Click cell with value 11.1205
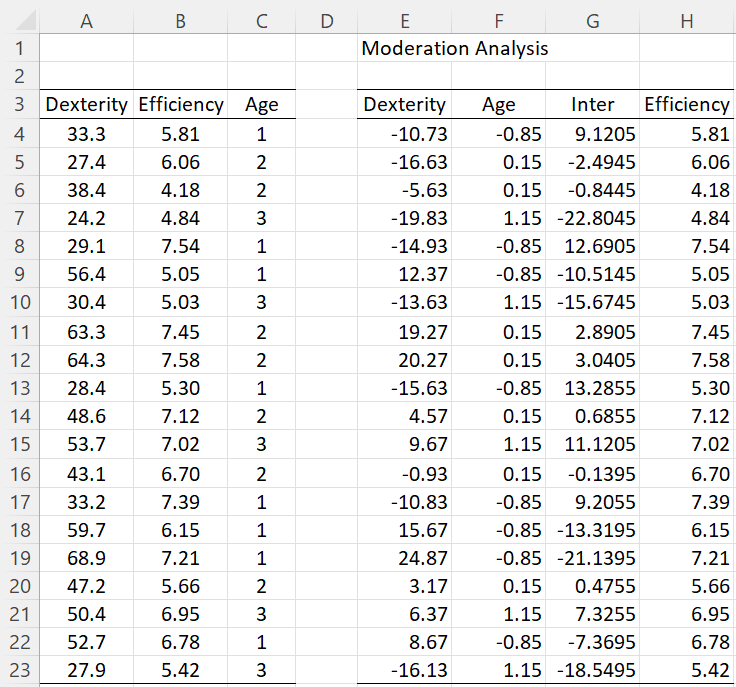The width and height of the screenshot is (736, 687). pos(592,444)
